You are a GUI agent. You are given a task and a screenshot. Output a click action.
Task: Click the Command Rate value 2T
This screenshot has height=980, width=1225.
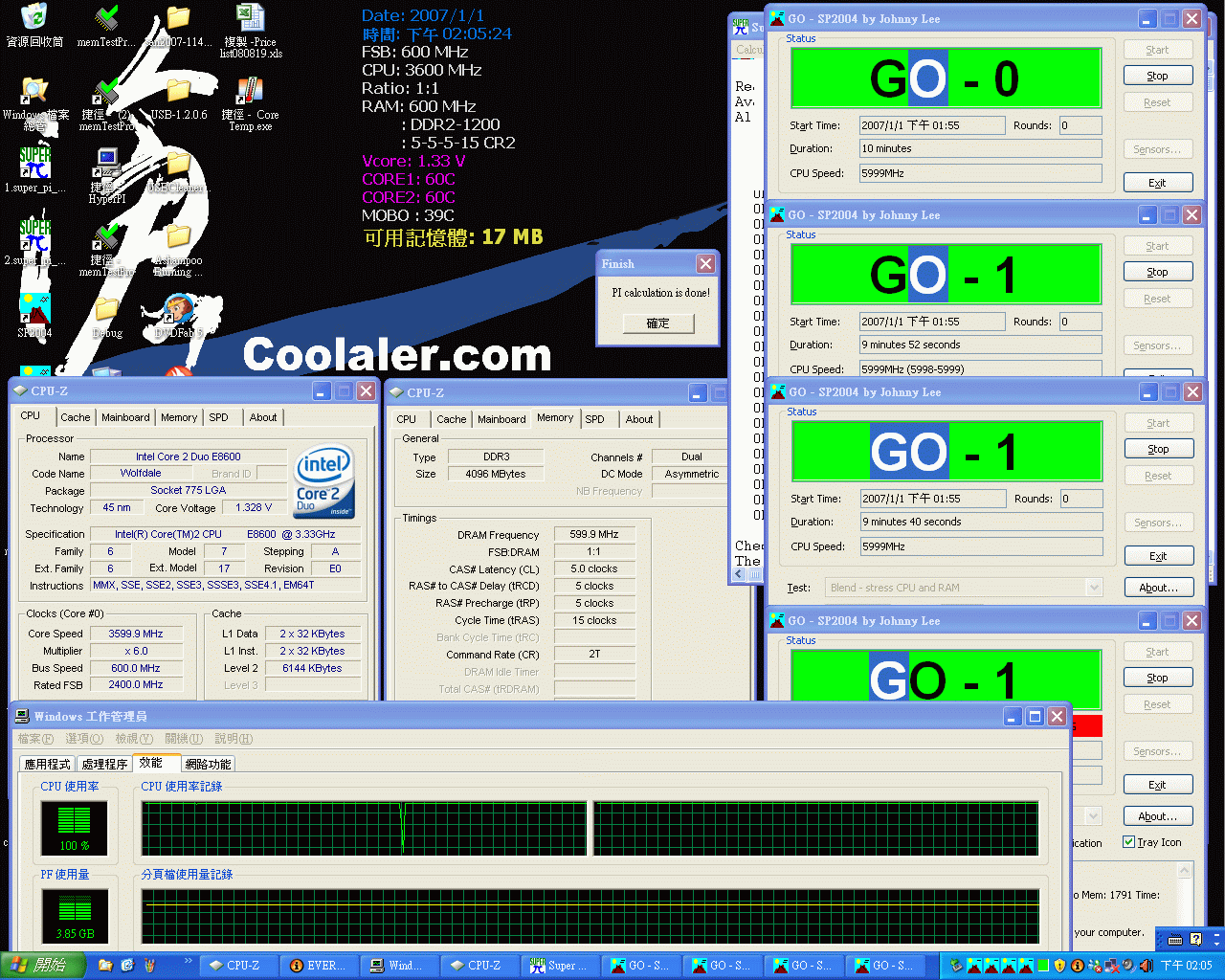tap(594, 655)
